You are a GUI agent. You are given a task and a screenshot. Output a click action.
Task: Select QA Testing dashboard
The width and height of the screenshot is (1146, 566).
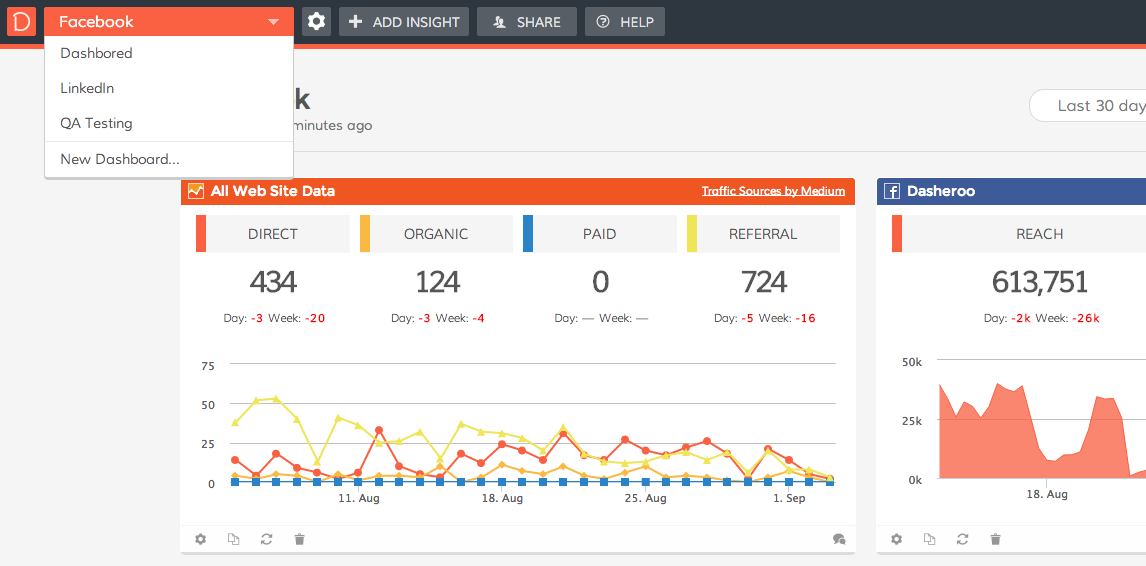pyautogui.click(x=169, y=124)
